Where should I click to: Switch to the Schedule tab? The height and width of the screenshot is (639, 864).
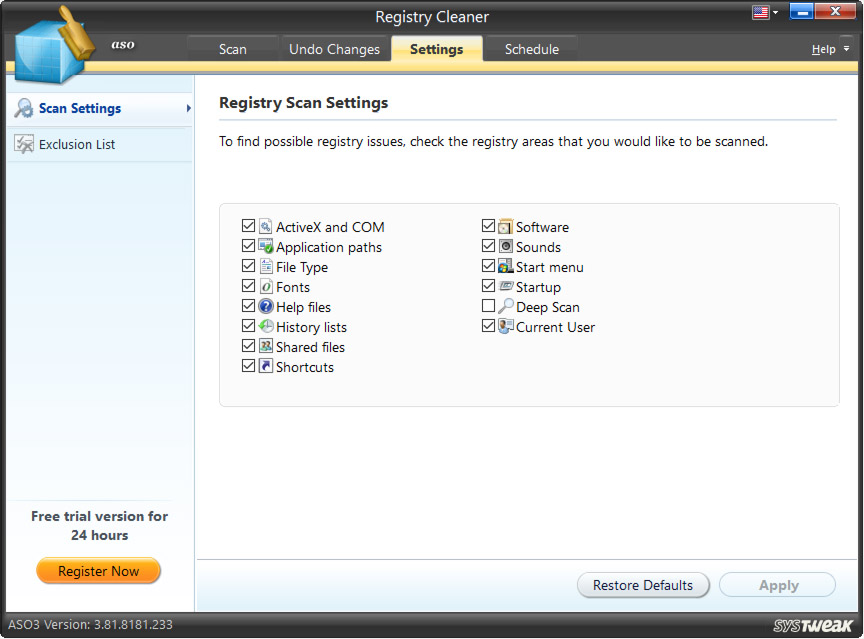click(x=531, y=47)
